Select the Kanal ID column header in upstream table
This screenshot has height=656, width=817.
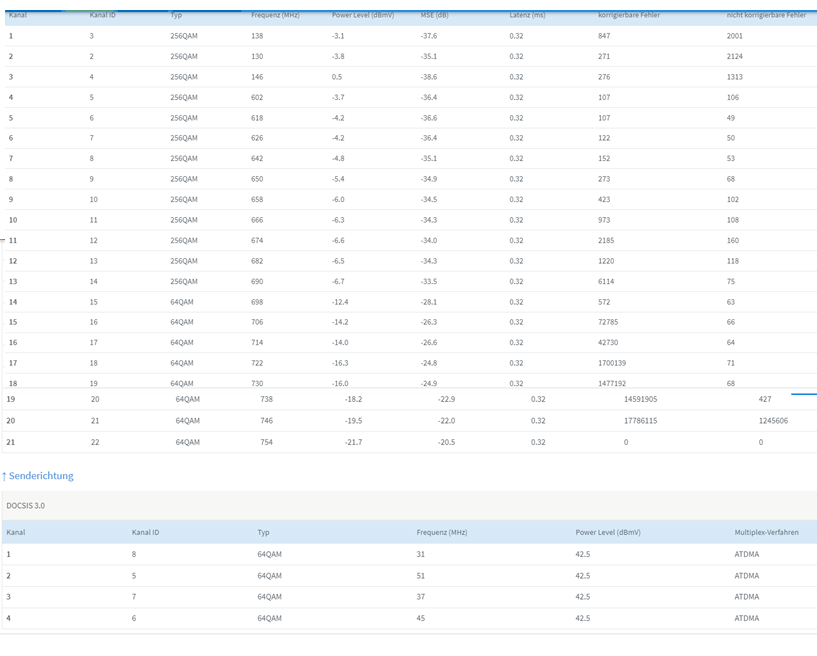pos(145,533)
